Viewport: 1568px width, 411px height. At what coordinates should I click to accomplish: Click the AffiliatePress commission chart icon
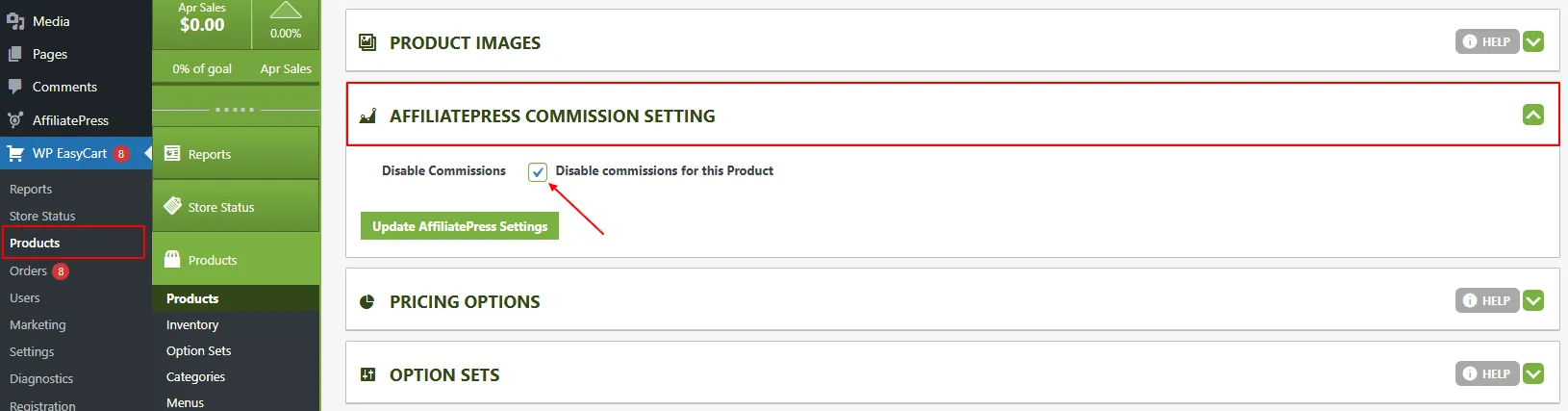367,116
